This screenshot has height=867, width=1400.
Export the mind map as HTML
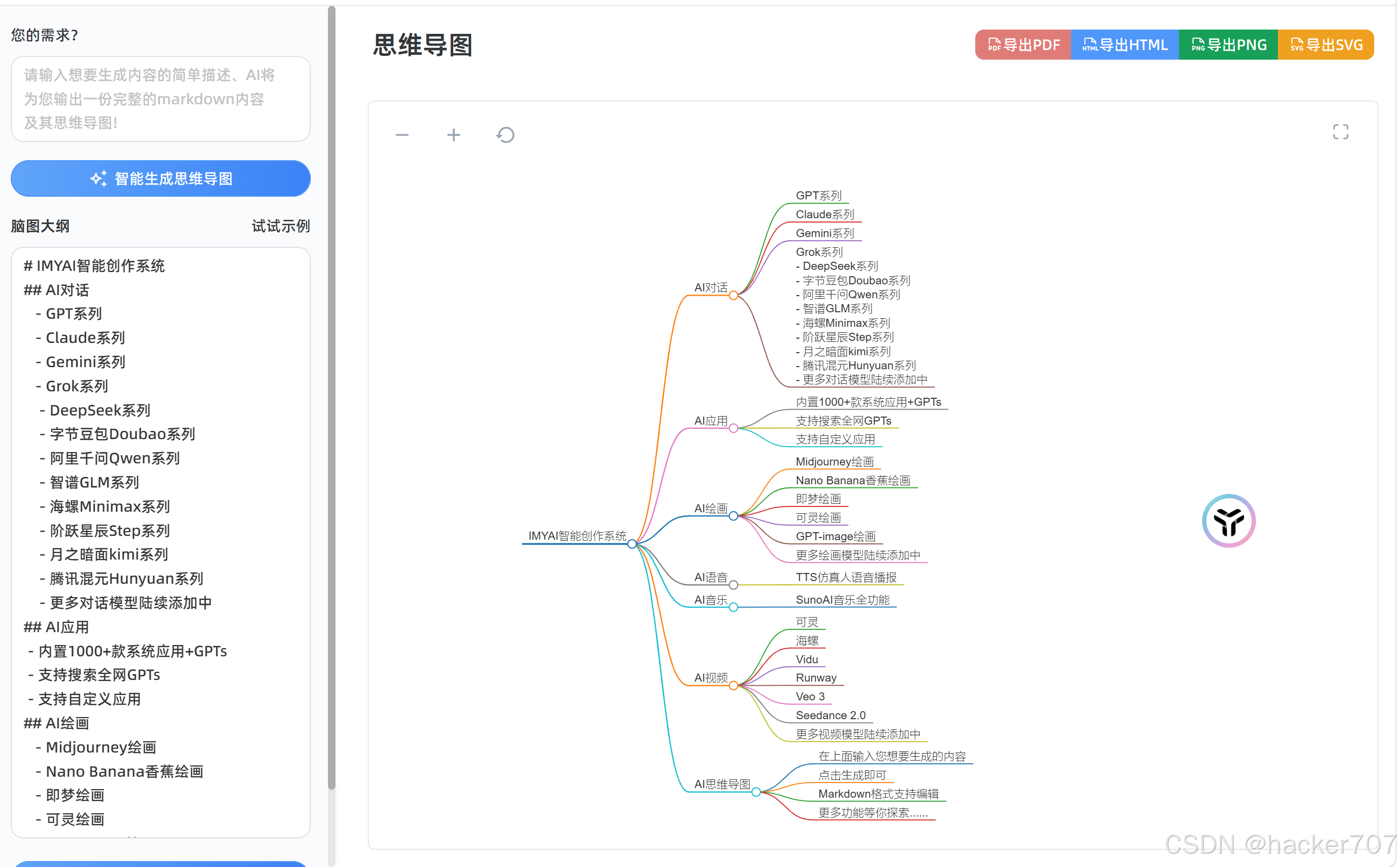1125,45
